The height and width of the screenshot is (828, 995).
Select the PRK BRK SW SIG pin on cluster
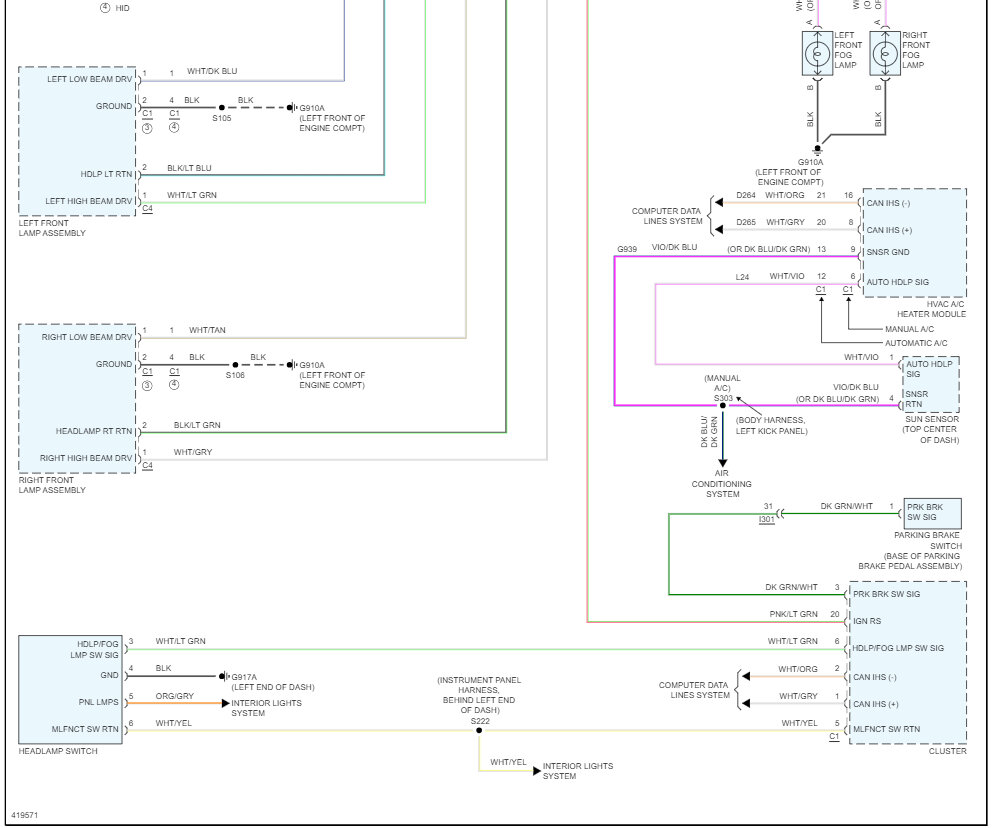[886, 594]
